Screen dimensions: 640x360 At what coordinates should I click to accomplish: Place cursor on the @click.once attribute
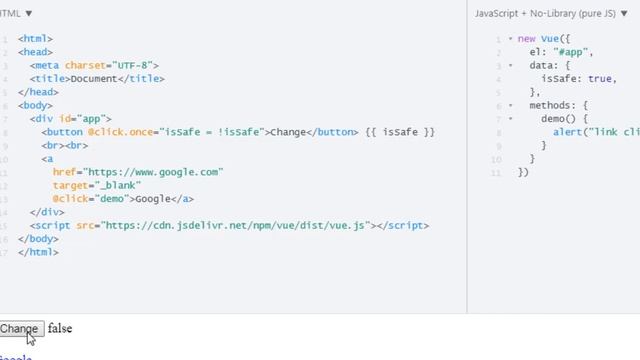120,132
